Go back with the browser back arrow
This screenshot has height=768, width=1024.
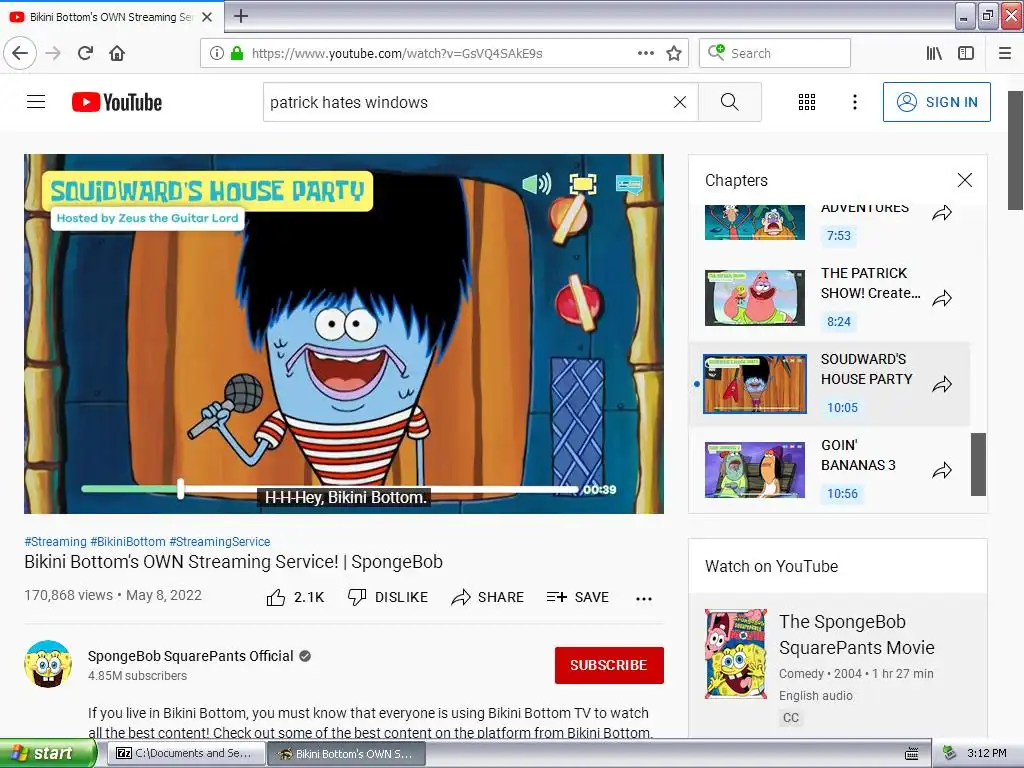click(x=20, y=53)
